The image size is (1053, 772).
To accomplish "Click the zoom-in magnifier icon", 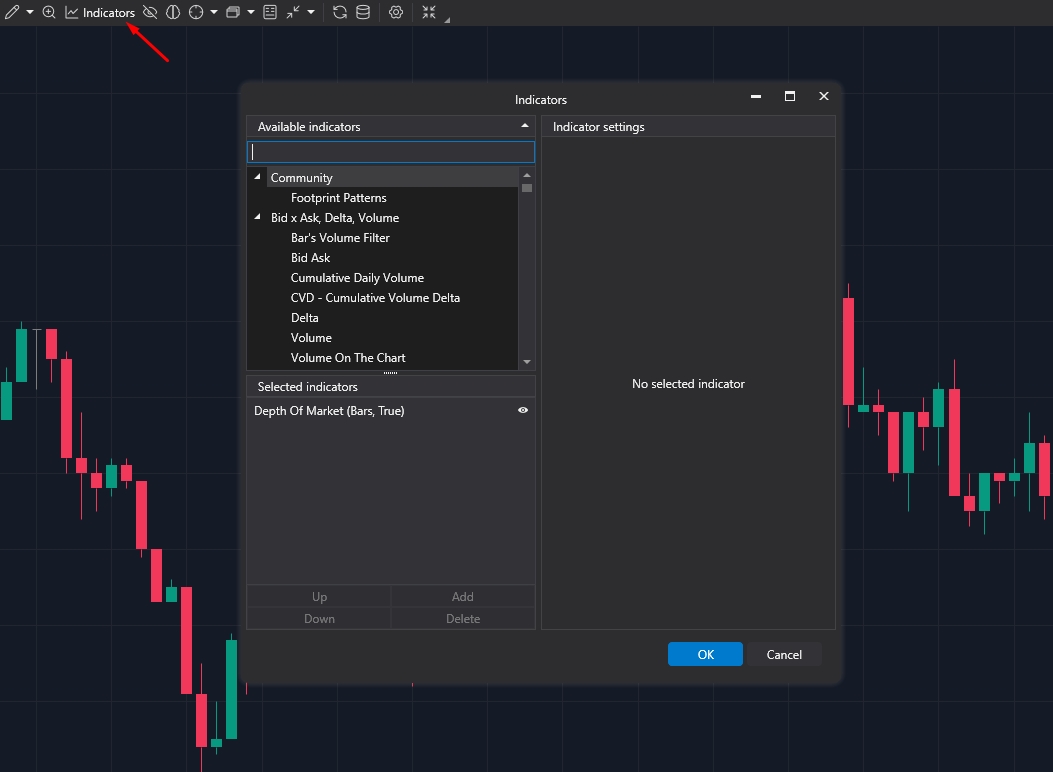I will [x=49, y=12].
